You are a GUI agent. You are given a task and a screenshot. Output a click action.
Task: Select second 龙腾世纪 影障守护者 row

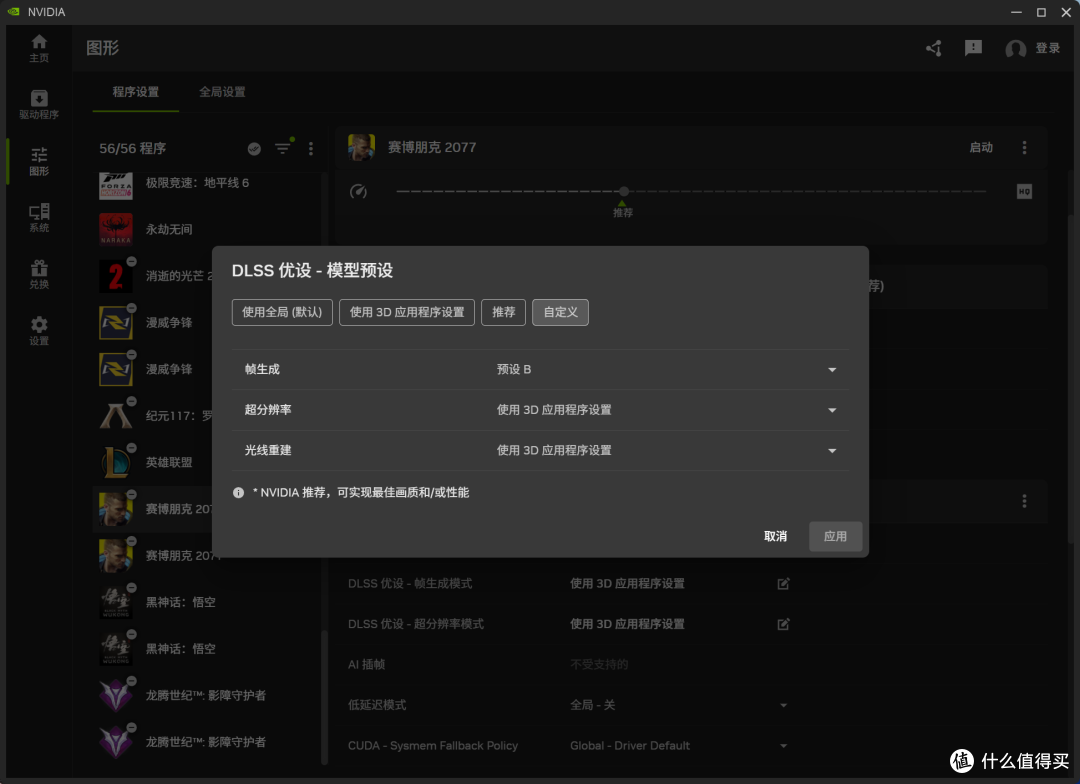pyautogui.click(x=207, y=742)
